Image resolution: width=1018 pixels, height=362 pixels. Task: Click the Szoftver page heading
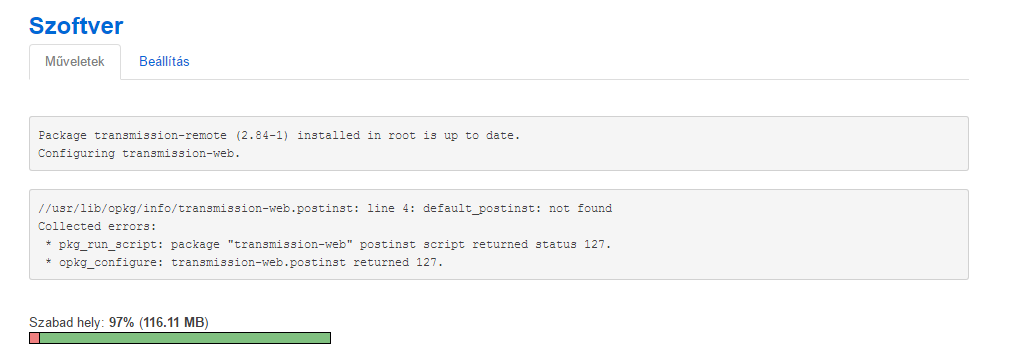76,25
